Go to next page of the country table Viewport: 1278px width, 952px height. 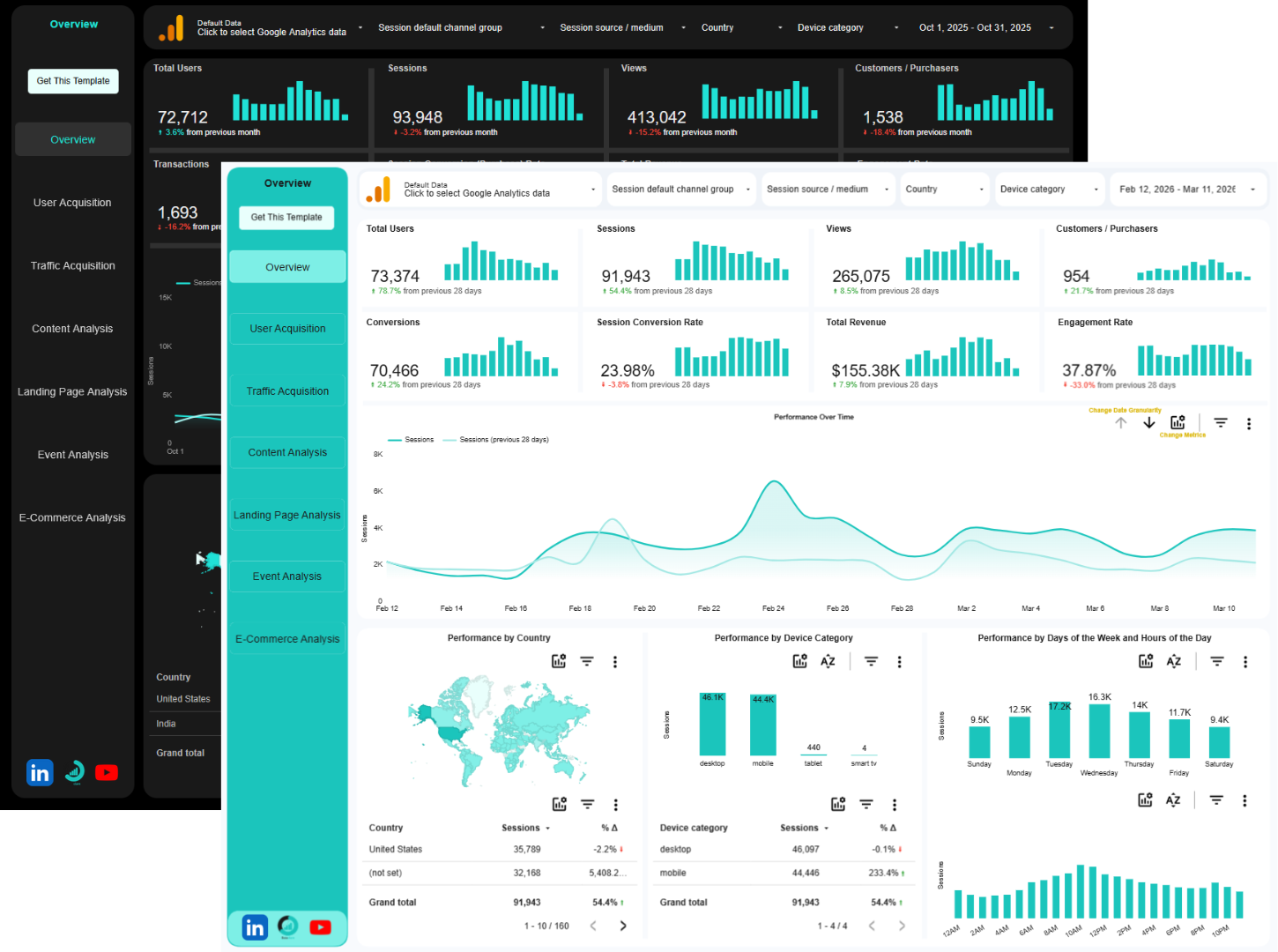[623, 926]
